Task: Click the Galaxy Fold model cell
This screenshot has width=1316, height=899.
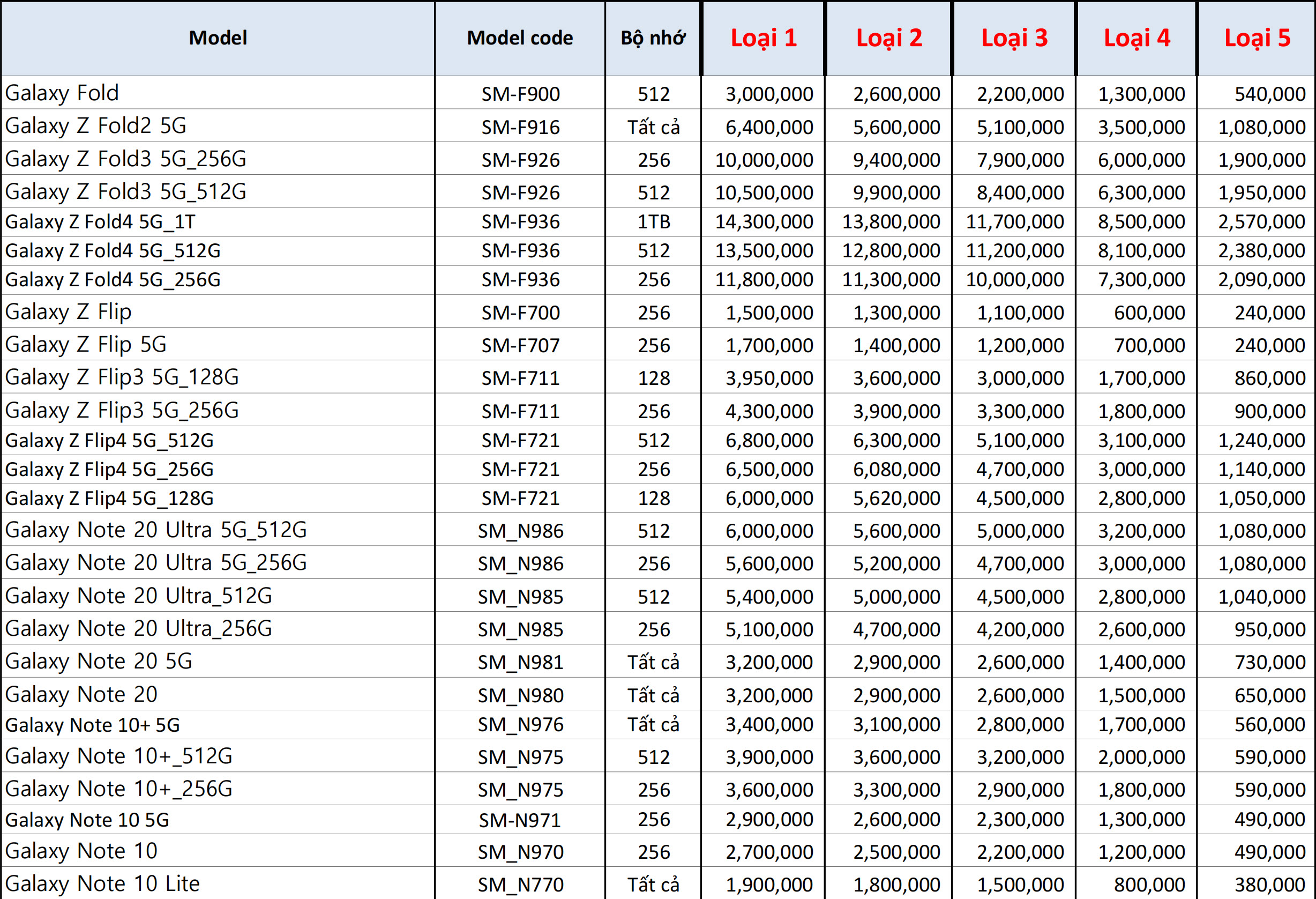Action: (62, 93)
